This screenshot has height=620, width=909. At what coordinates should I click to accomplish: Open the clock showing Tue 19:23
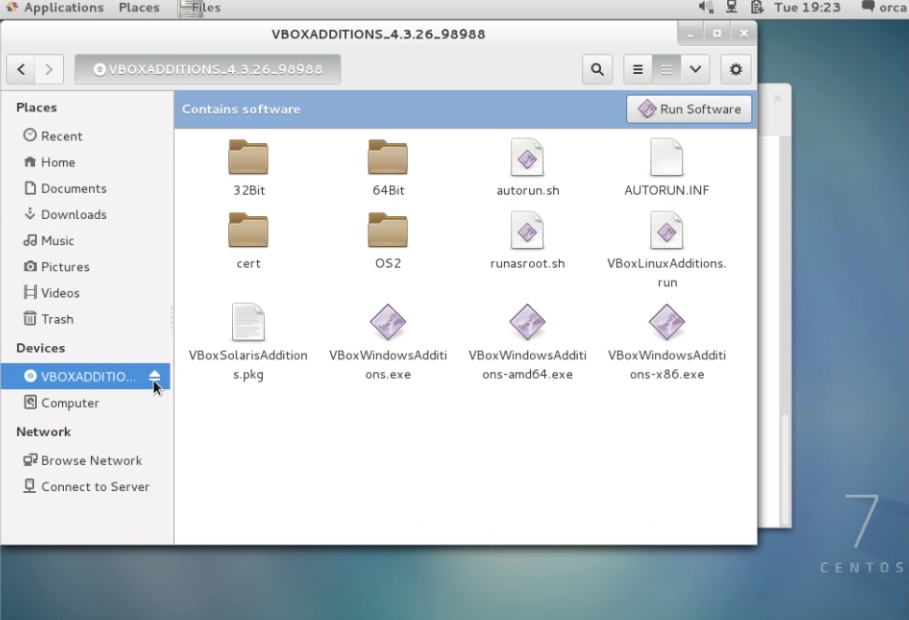(807, 8)
